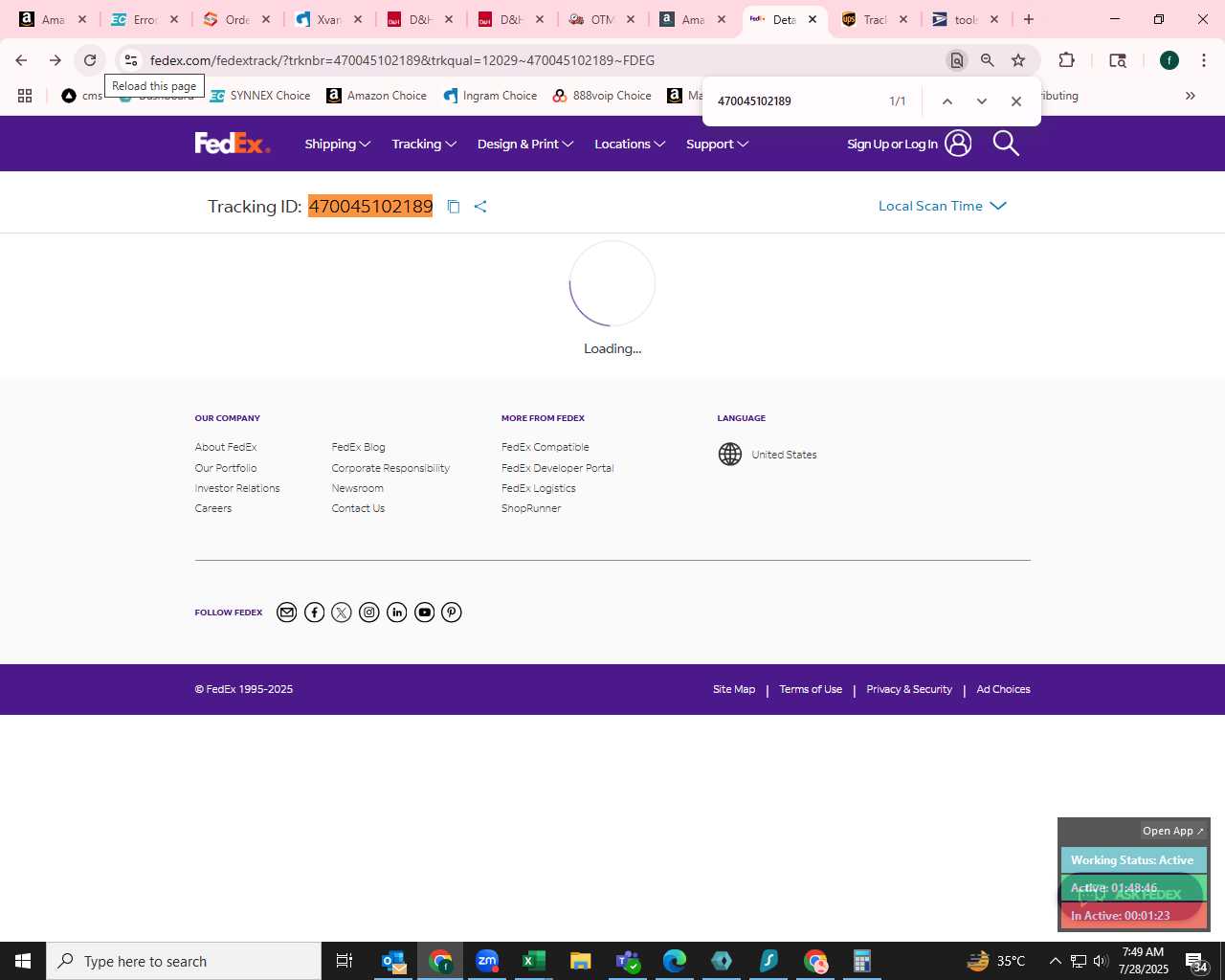Go back with browser back arrow

point(21,60)
